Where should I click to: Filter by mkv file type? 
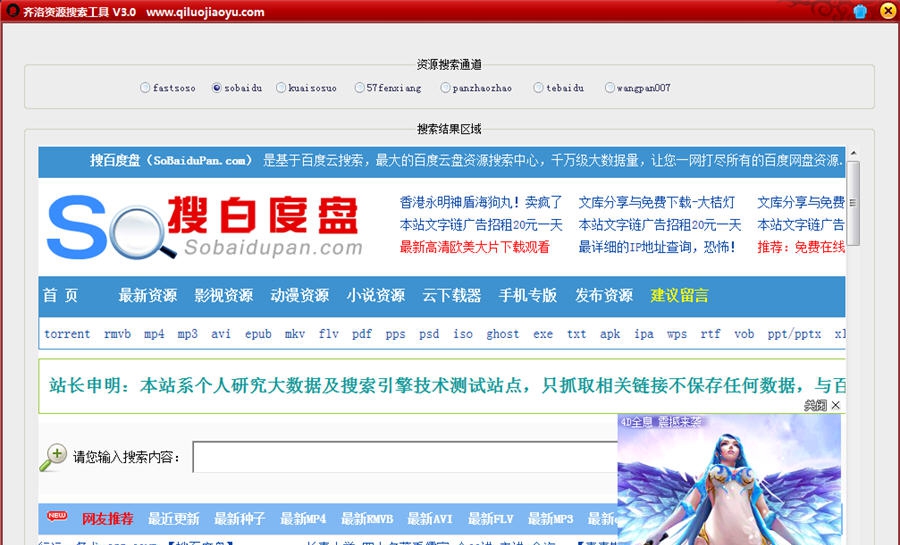[294, 334]
